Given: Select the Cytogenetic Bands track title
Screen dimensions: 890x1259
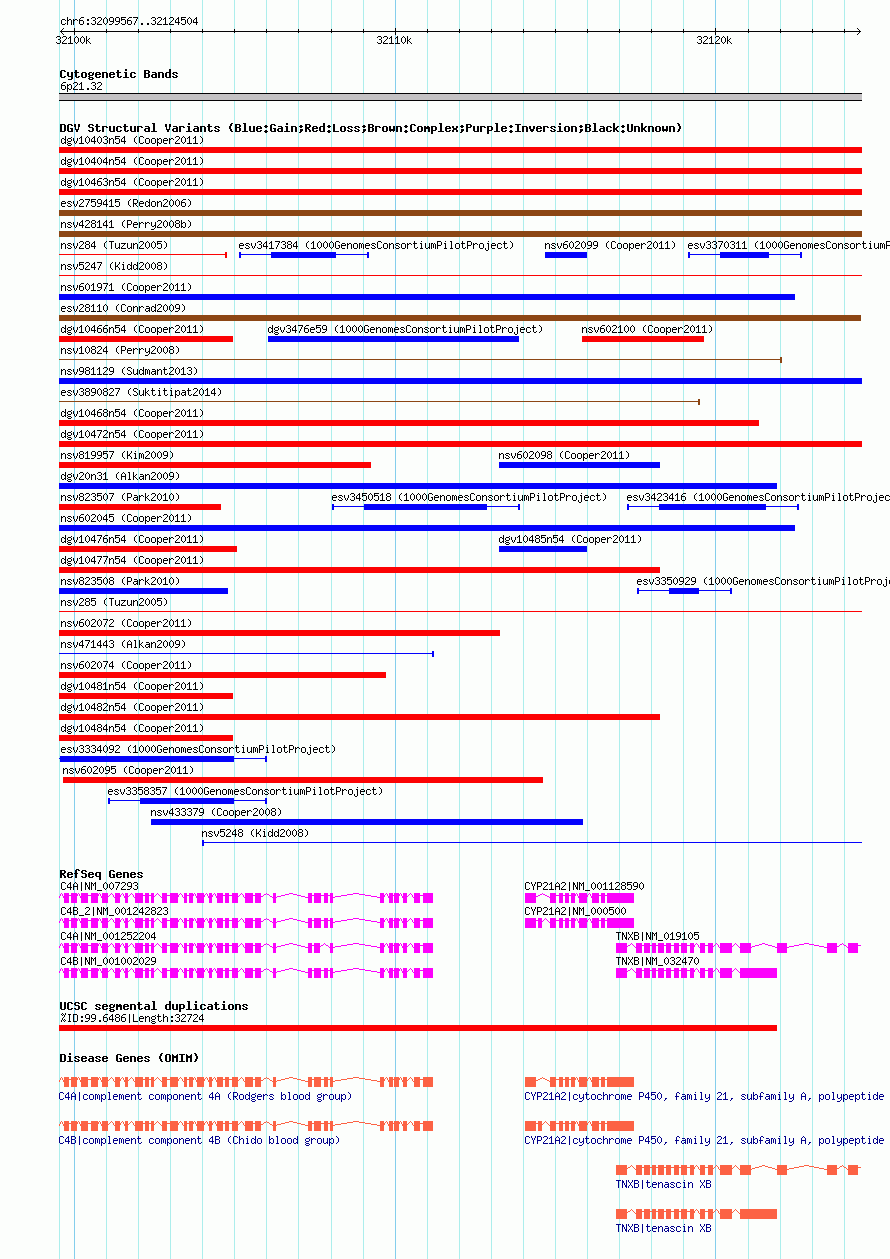Looking at the screenshot, I should coord(119,74).
